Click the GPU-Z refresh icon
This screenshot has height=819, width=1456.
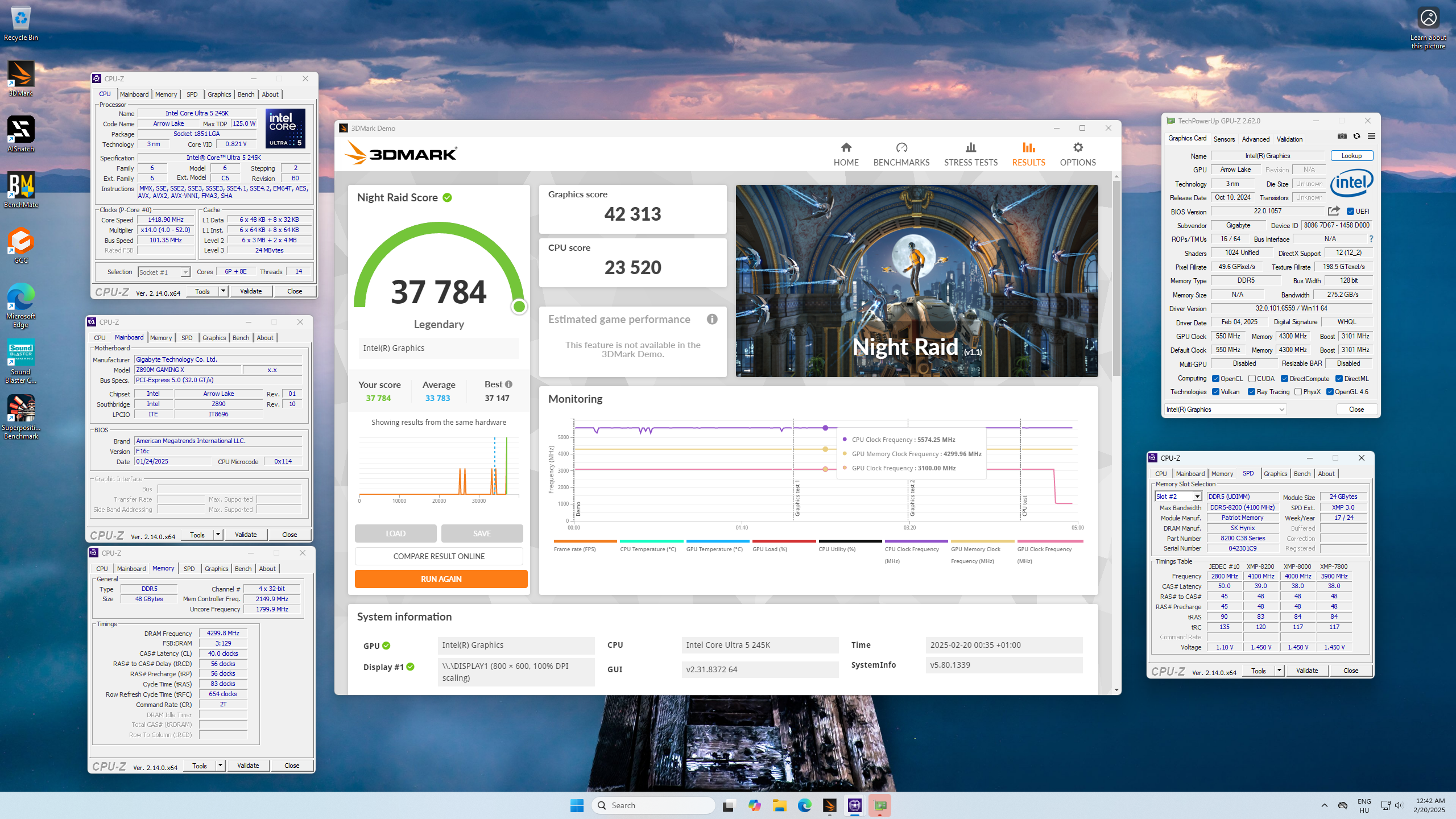pos(1356,136)
